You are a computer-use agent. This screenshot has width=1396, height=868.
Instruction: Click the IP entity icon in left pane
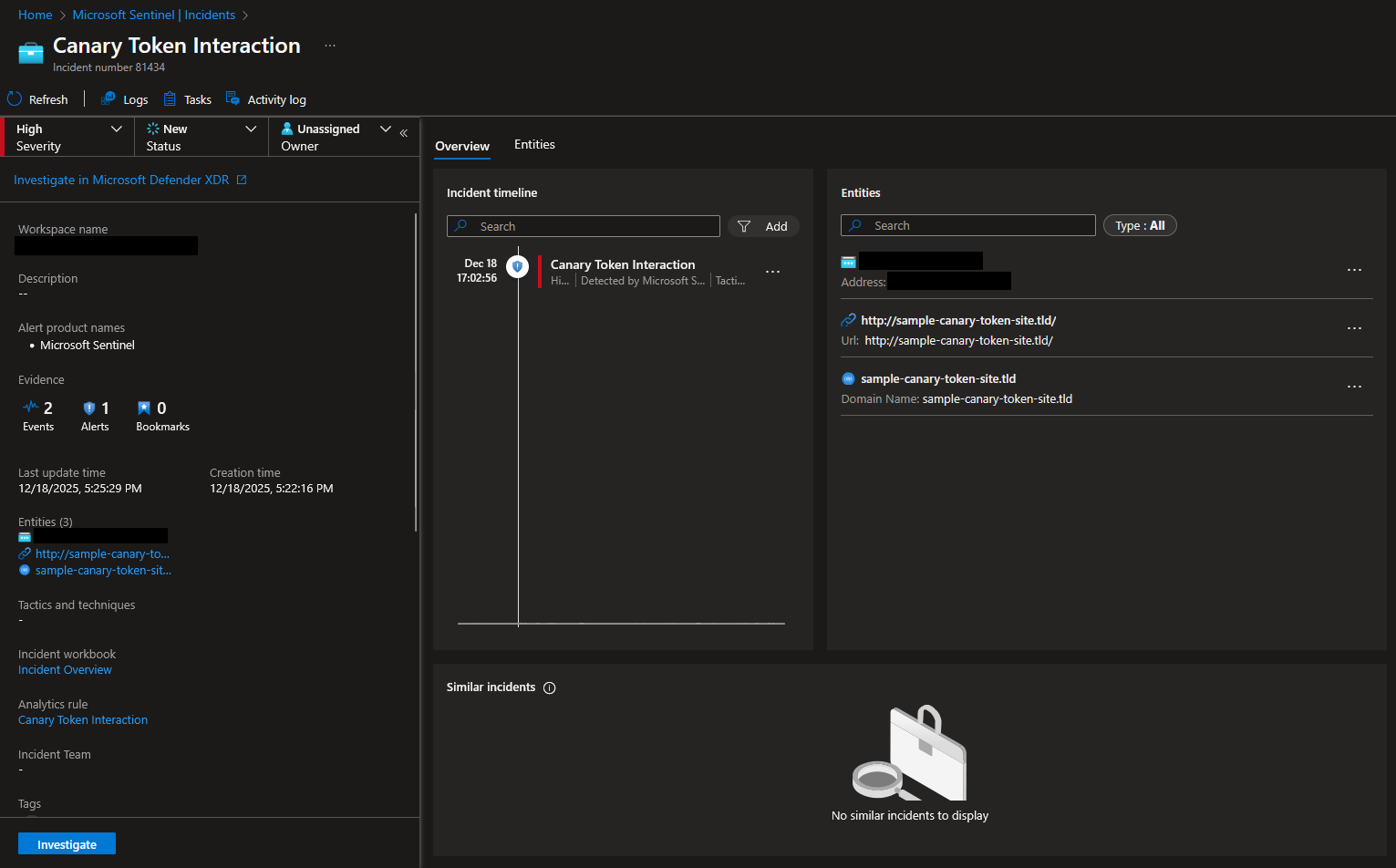point(25,537)
